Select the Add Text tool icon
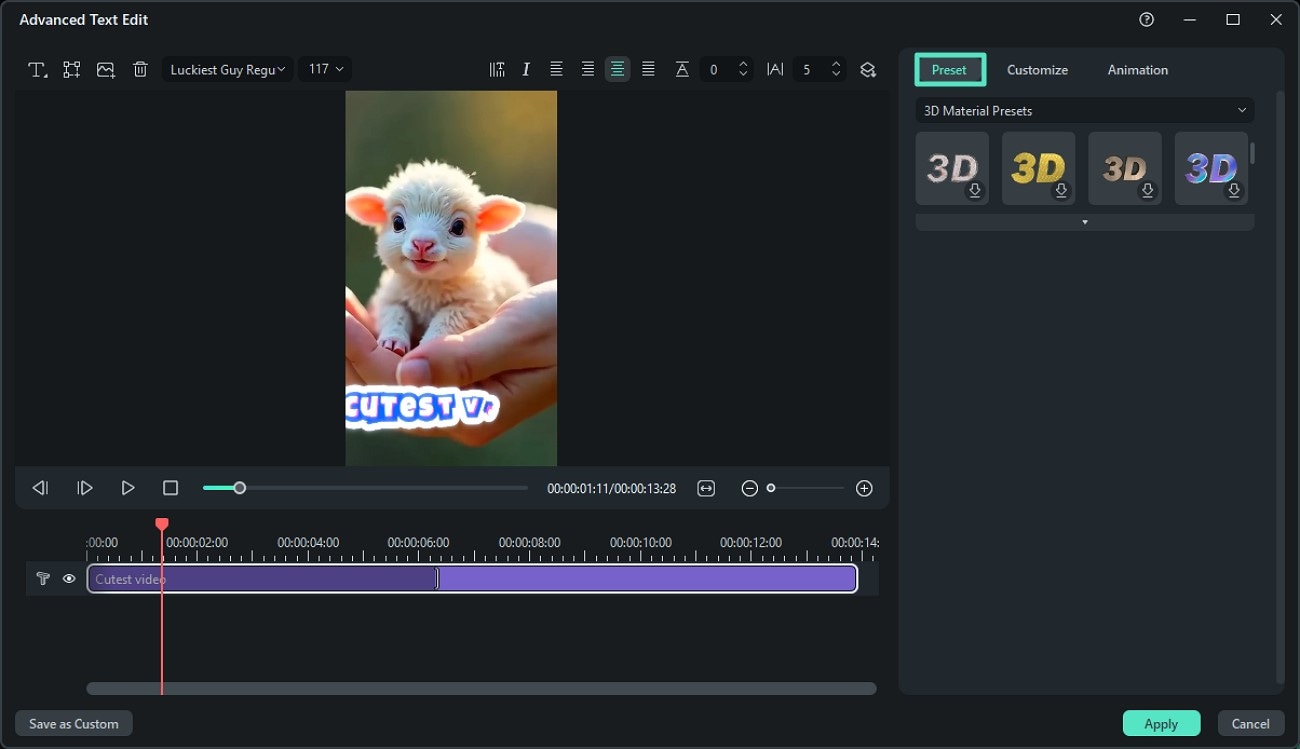 pyautogui.click(x=37, y=70)
